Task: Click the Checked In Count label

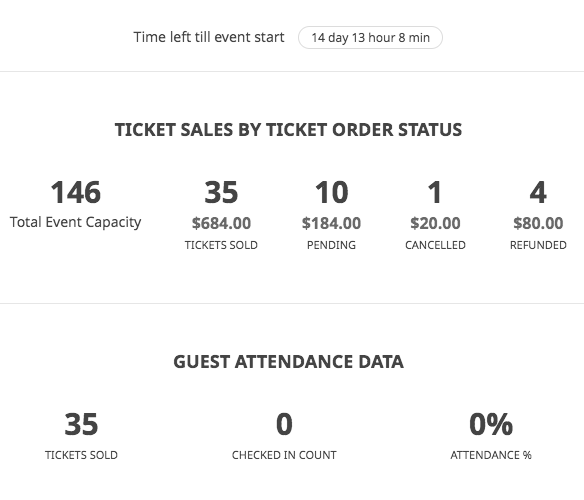Action: 284,455
